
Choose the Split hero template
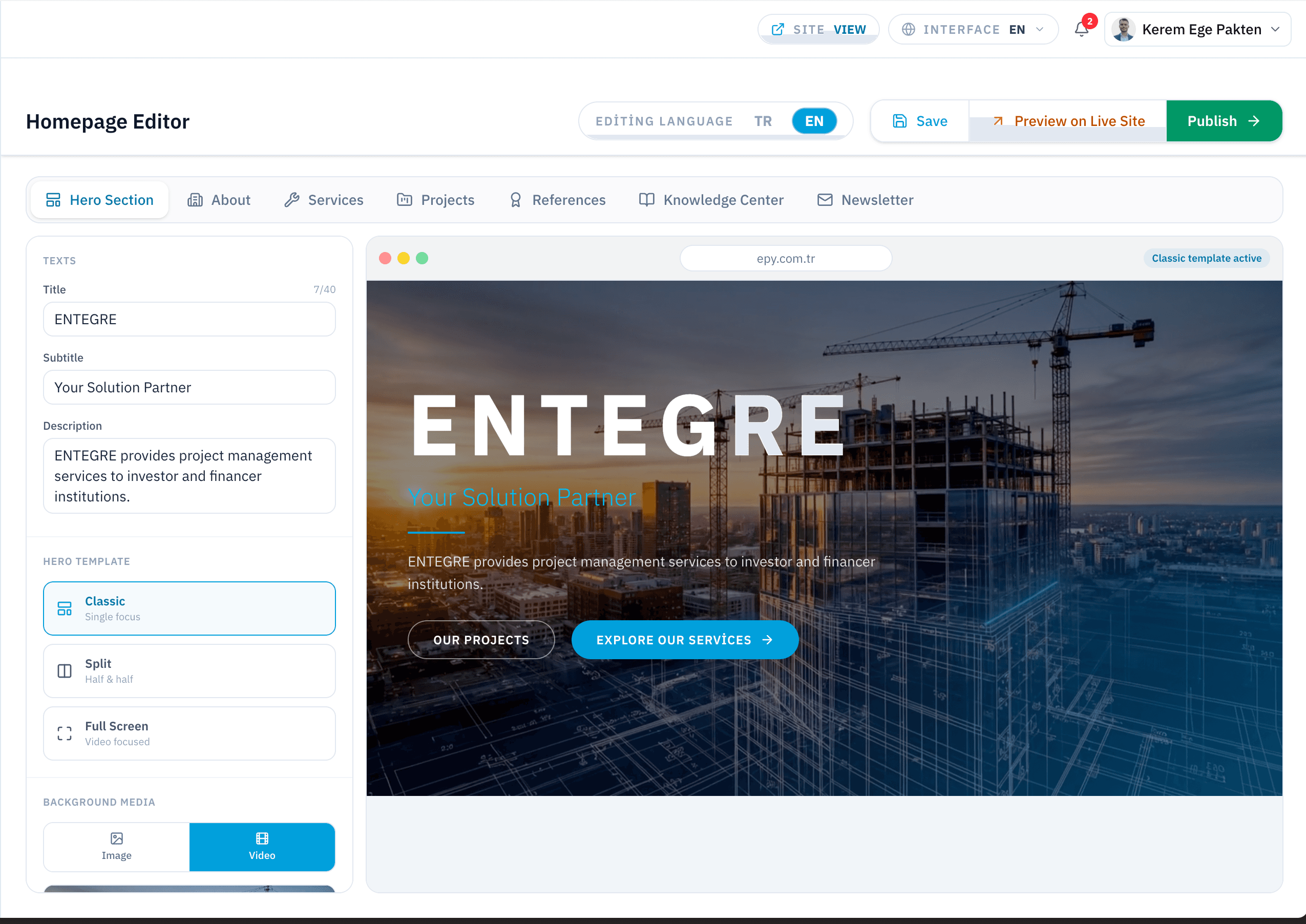coord(189,671)
